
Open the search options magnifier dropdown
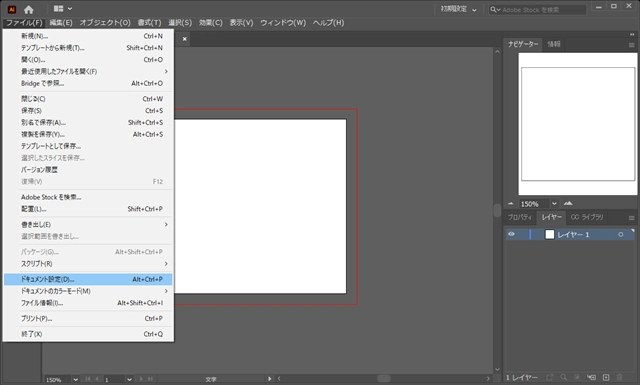[x=495, y=9]
